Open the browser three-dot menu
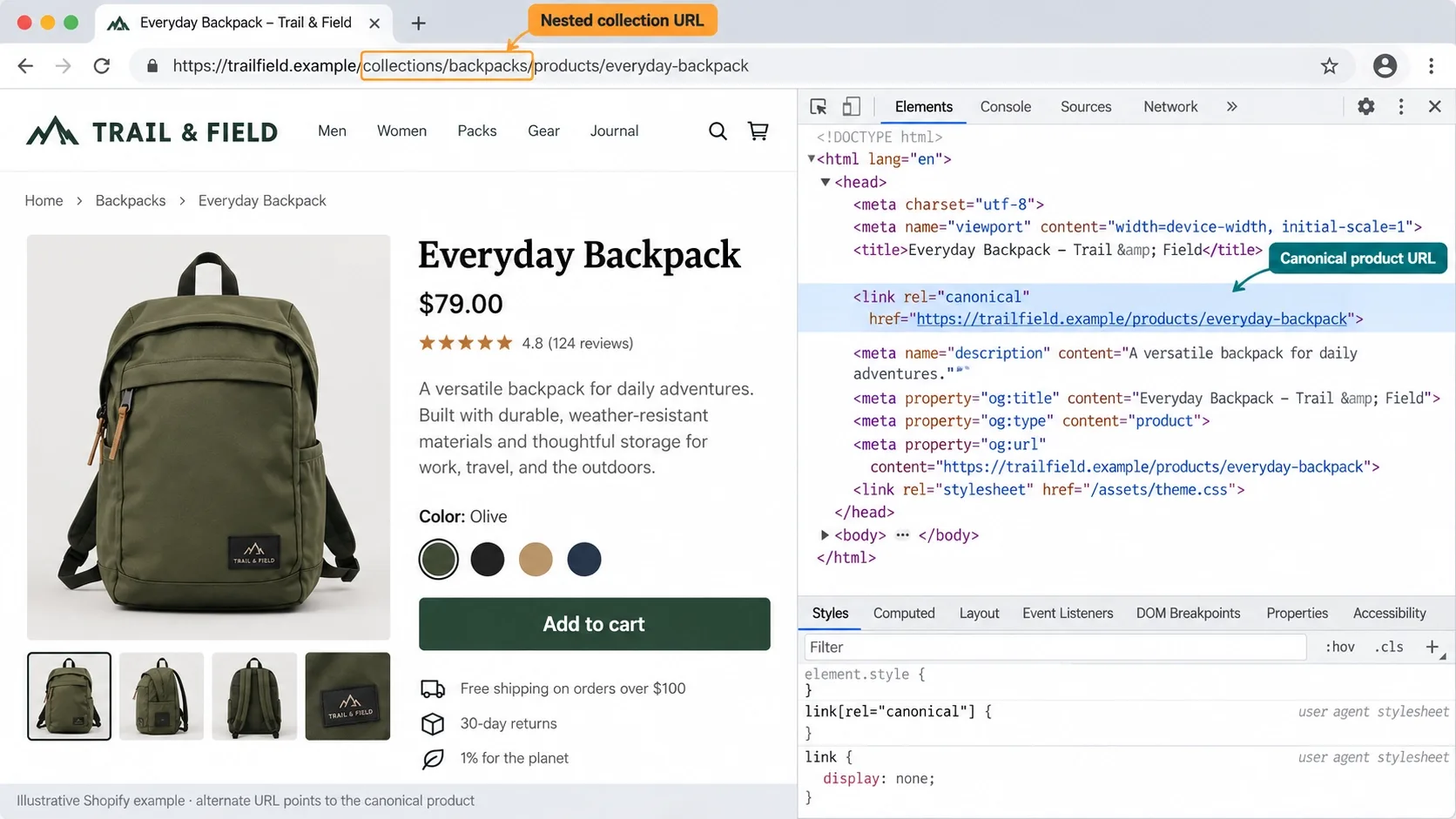 click(x=1432, y=66)
